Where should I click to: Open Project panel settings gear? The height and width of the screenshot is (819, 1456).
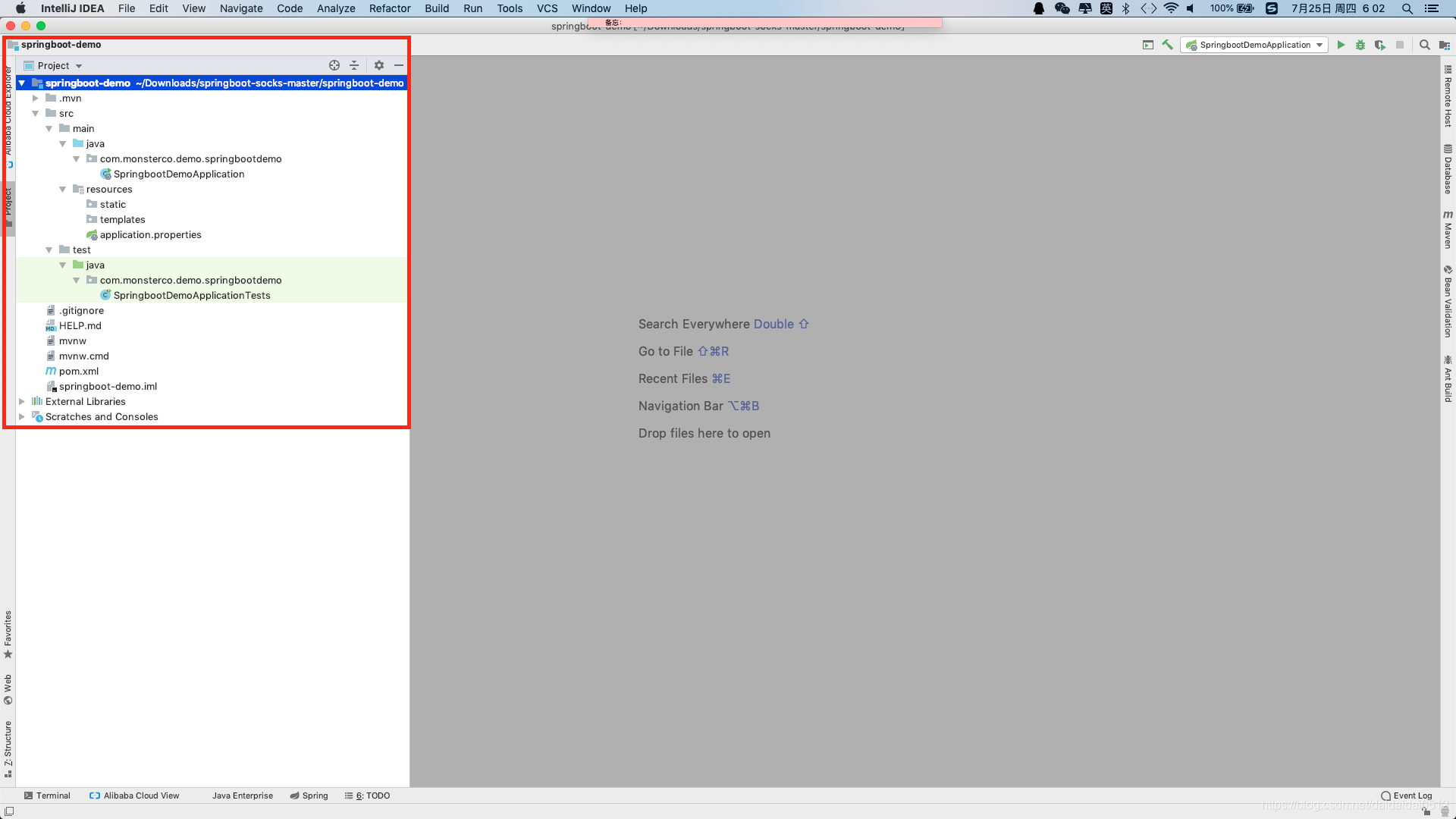tap(379, 65)
